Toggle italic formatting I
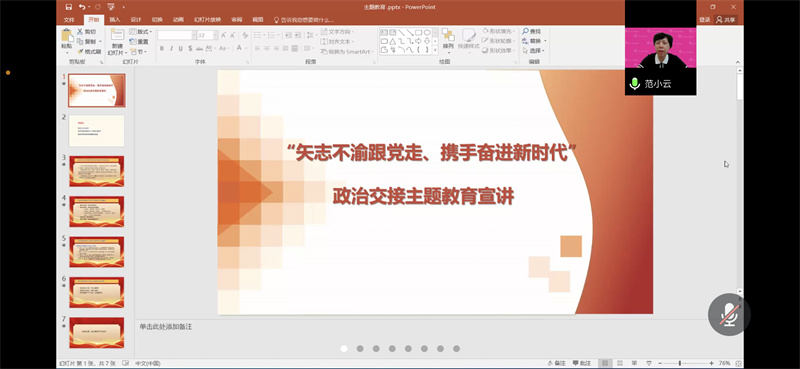800x369 pixels. [171, 48]
